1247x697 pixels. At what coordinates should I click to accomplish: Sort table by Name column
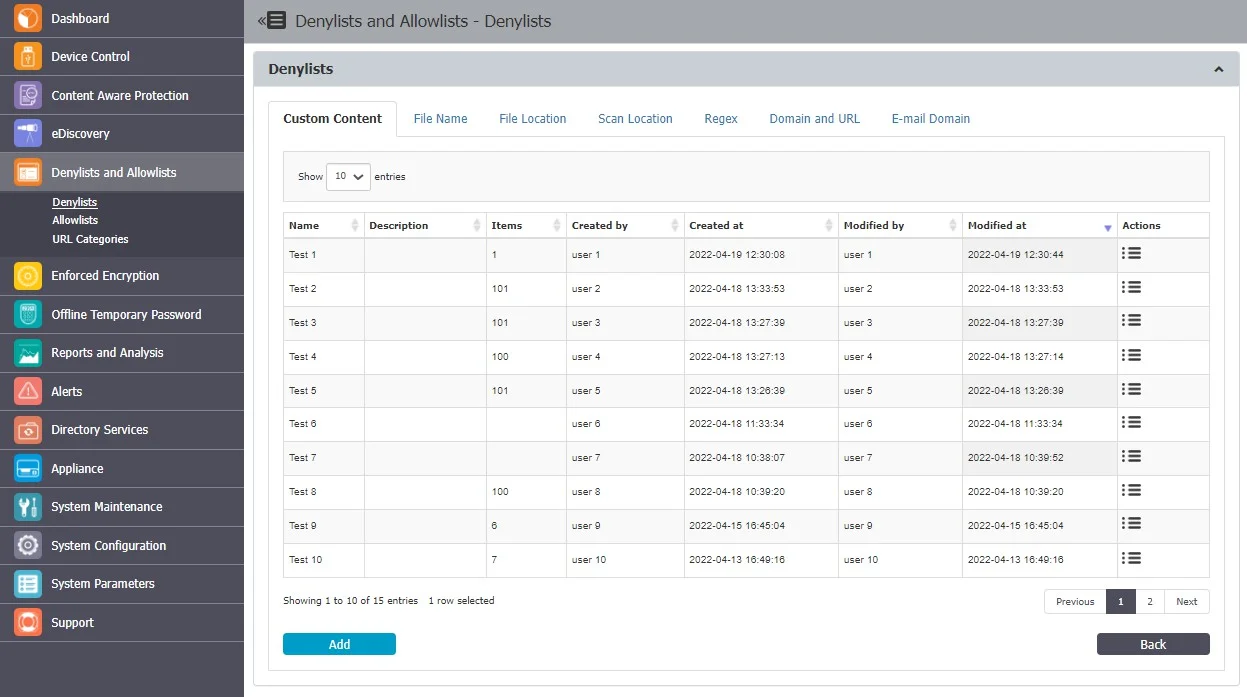point(323,225)
